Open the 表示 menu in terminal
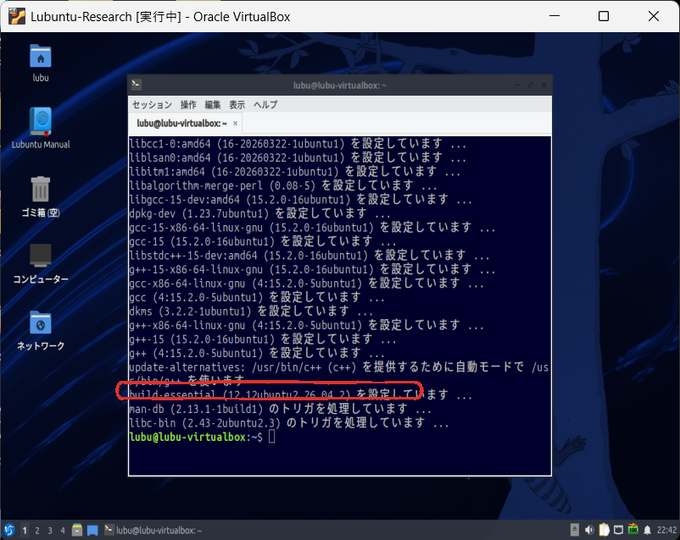The height and width of the screenshot is (540, 680). (237, 105)
